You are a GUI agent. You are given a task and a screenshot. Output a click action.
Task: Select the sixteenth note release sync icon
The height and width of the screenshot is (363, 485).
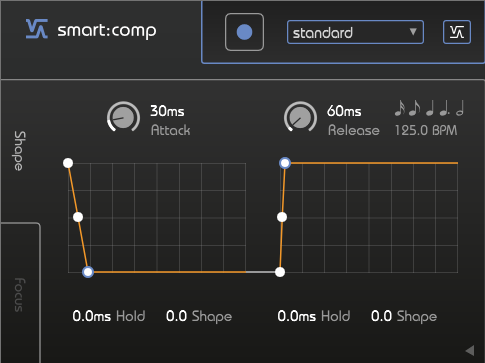pos(399,108)
